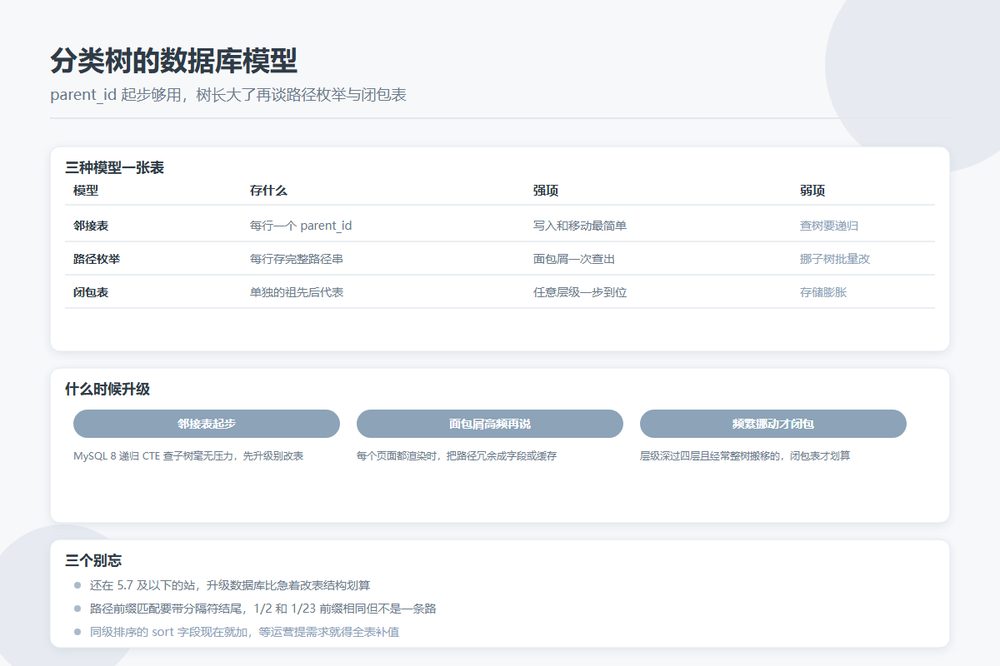The image size is (1000, 666).
Task: Click the cell 单独的祖先后代表
Action: (x=297, y=292)
